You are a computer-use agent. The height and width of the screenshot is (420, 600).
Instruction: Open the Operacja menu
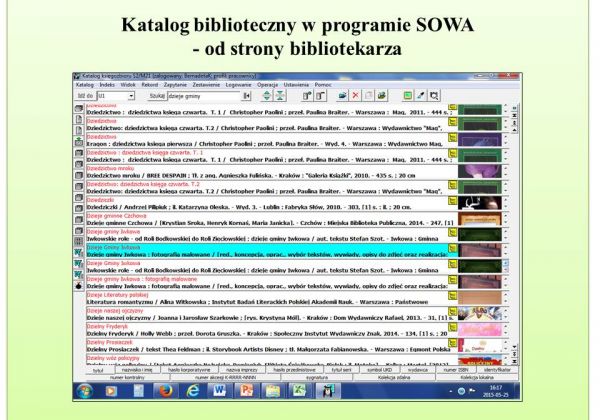(267, 85)
